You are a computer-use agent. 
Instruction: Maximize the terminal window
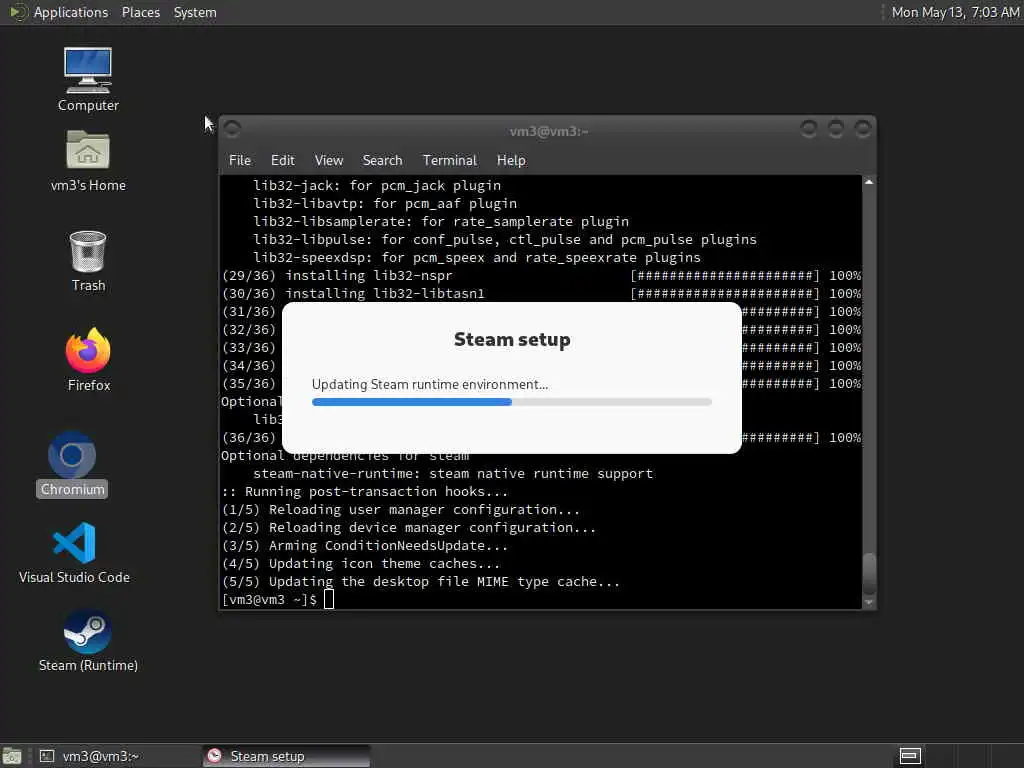835,129
